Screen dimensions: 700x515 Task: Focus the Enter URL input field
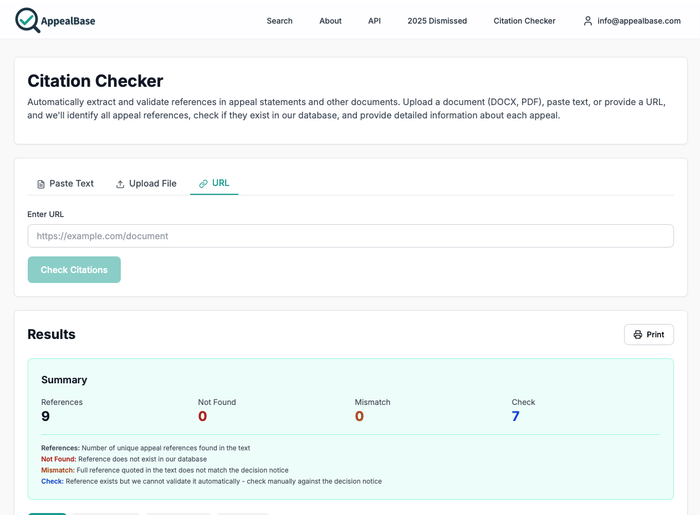pos(350,236)
